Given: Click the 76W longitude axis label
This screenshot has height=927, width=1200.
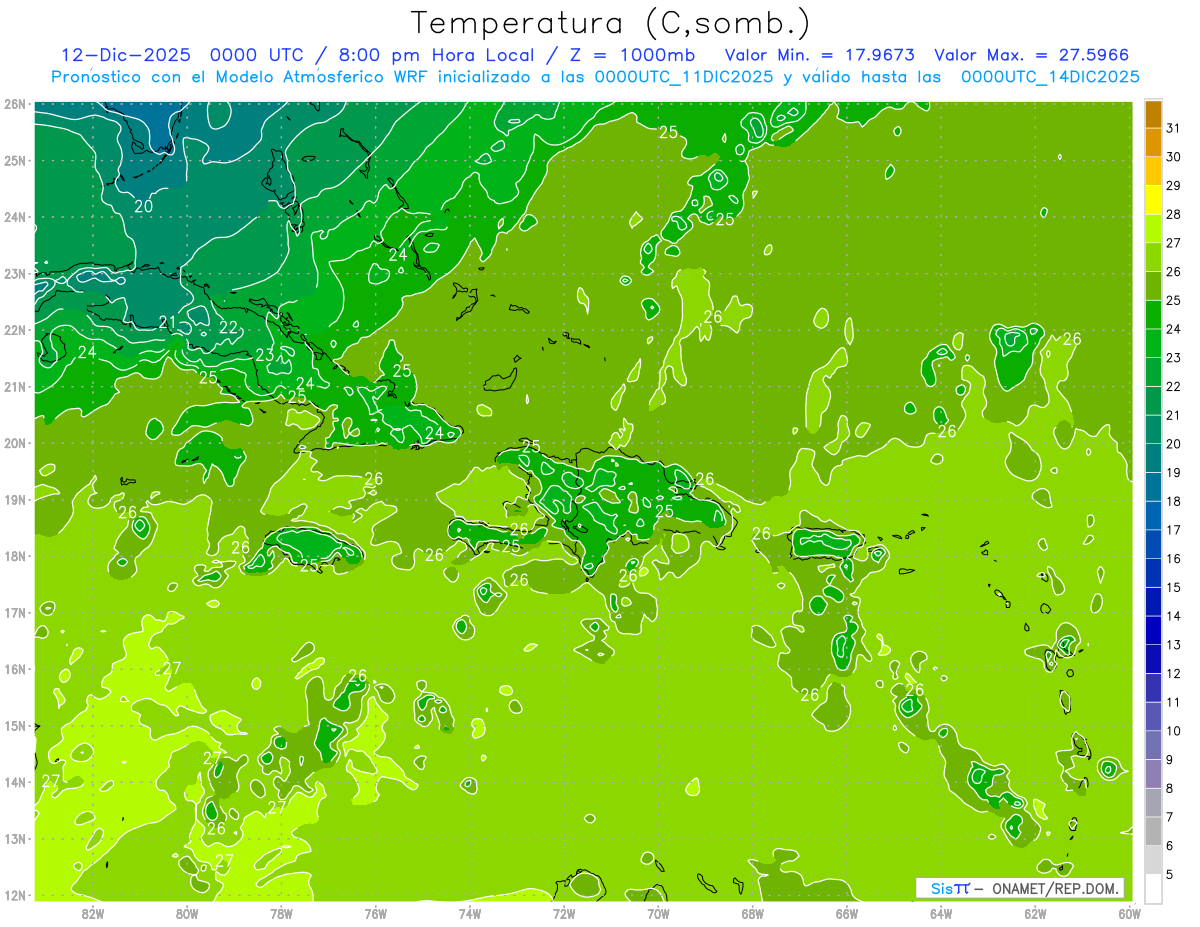Looking at the screenshot, I should point(375,913).
